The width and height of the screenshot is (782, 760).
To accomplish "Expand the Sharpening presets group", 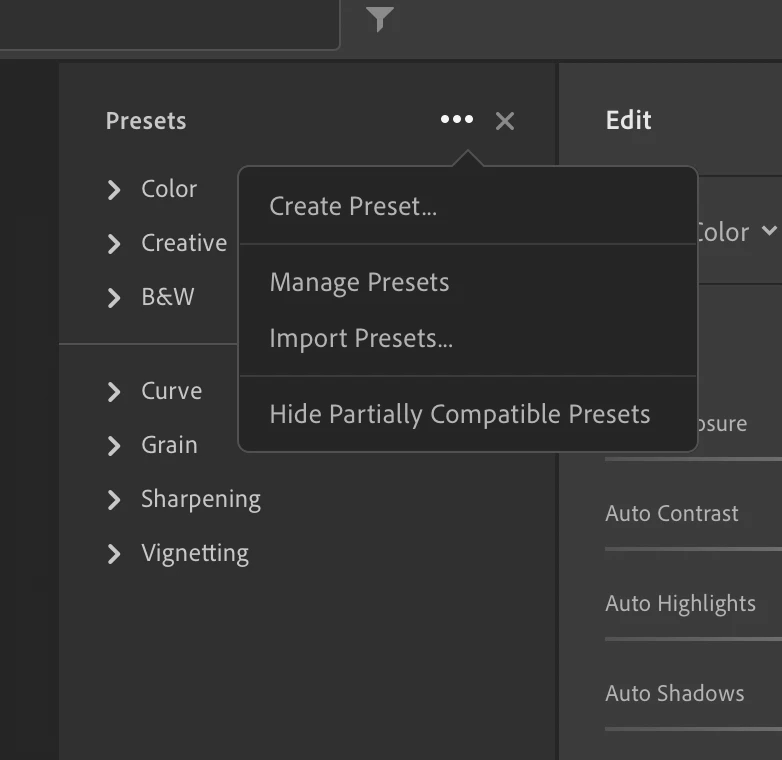I will (114, 499).
